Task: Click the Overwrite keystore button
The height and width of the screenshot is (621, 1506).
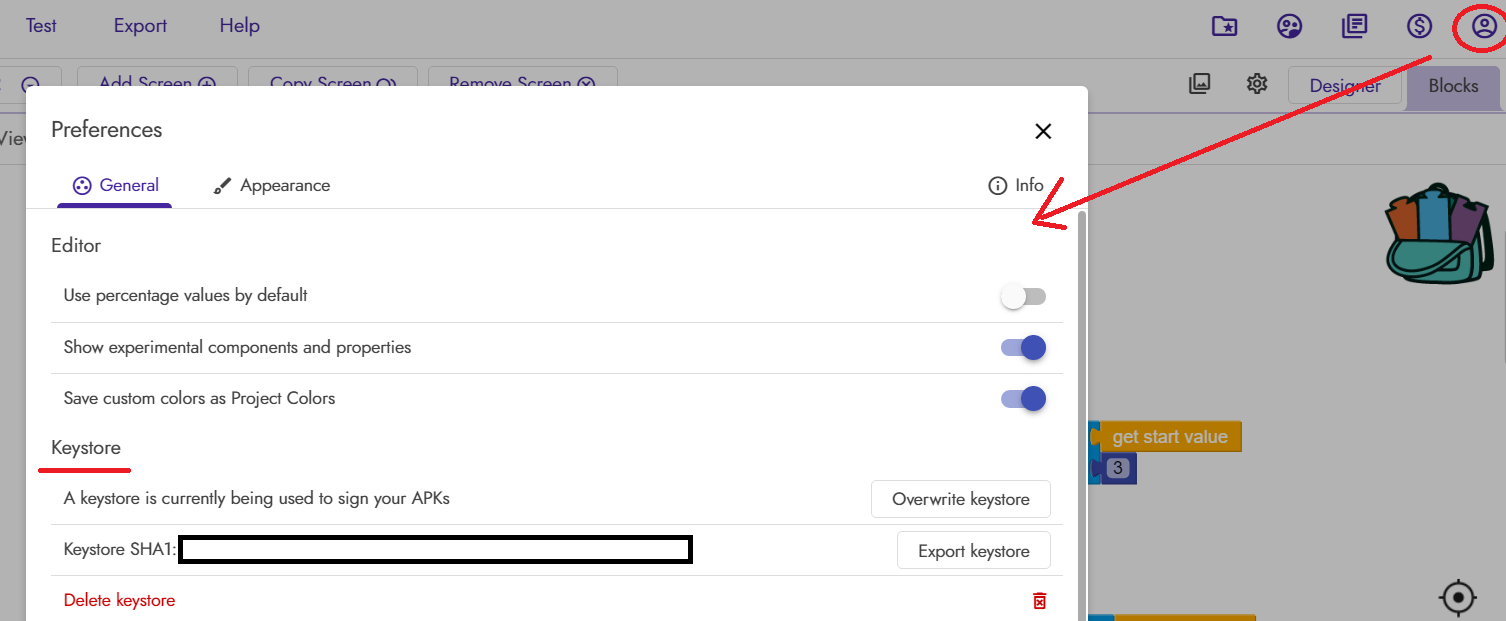Action: pos(960,499)
